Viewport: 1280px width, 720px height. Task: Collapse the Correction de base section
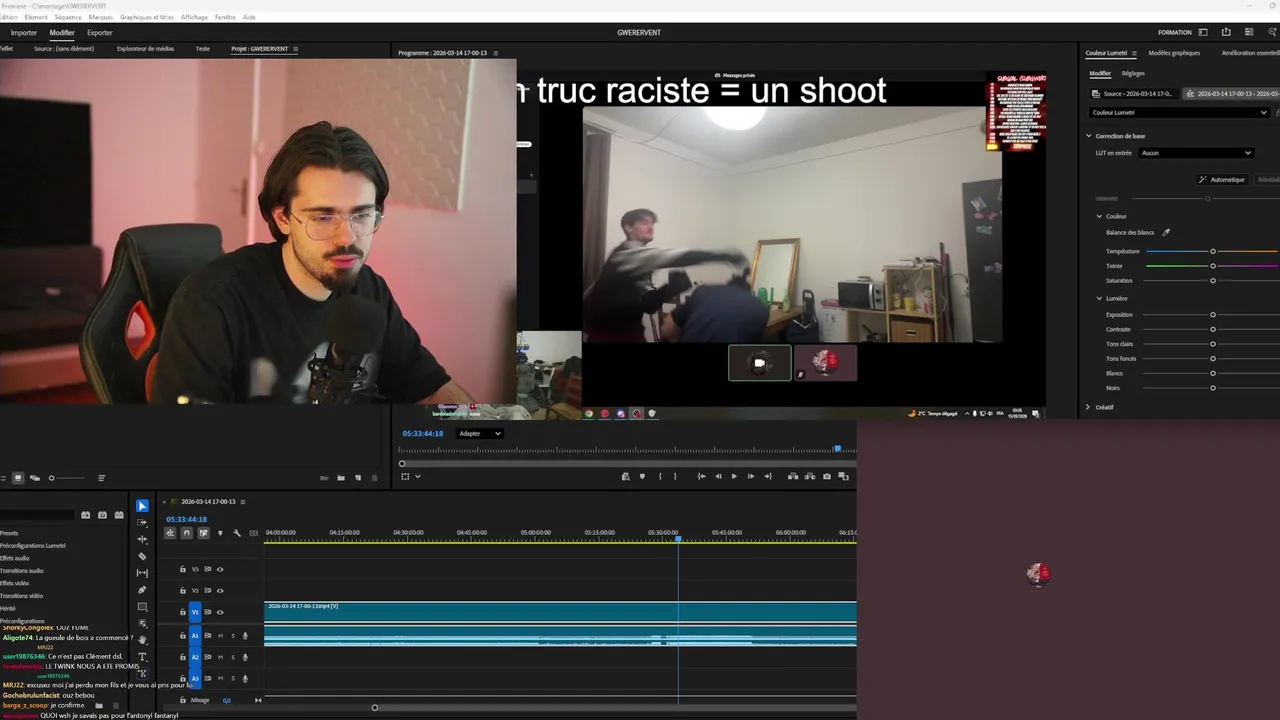1089,136
